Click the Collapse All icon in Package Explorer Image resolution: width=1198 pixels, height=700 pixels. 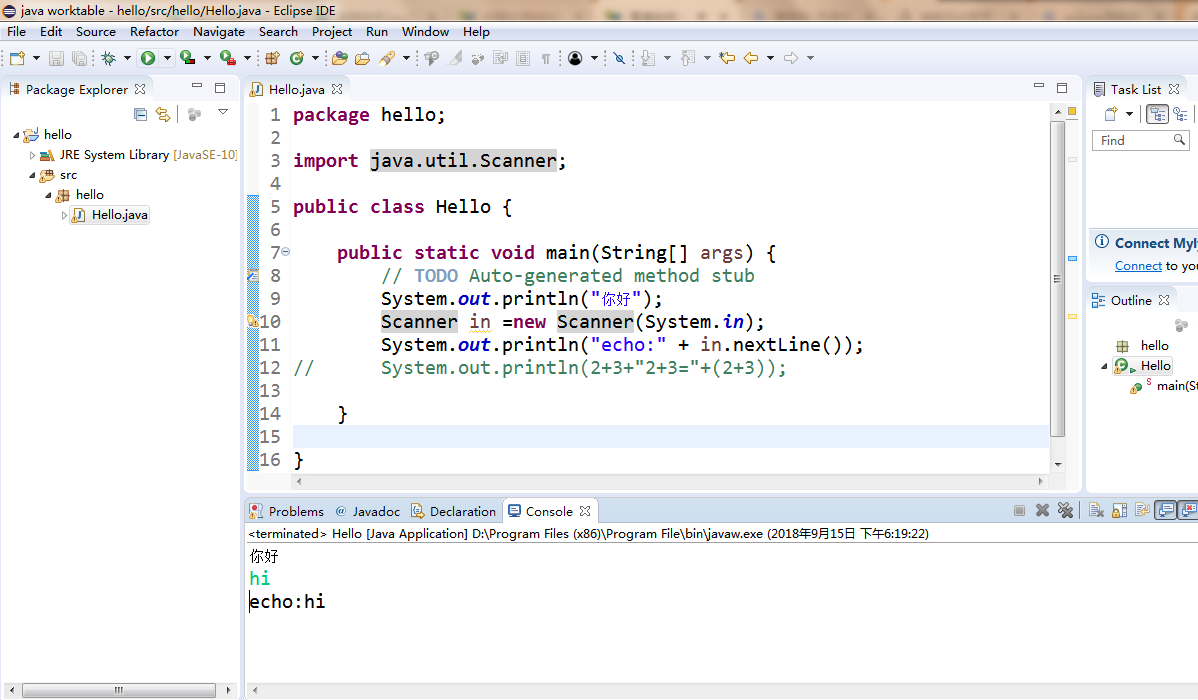tap(141, 115)
